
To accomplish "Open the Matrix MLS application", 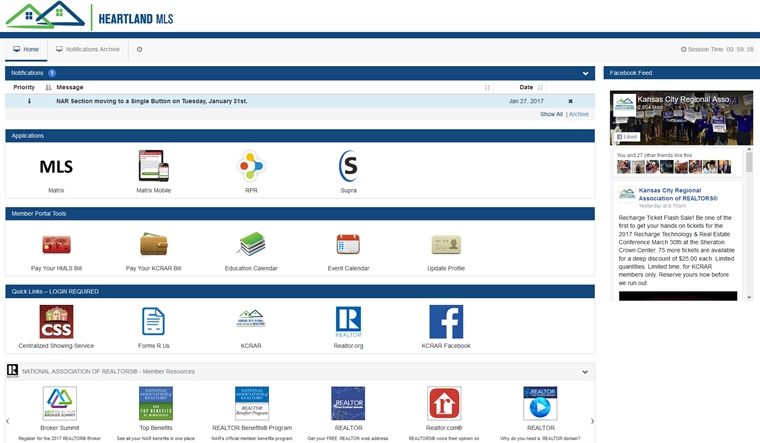I will (56, 167).
